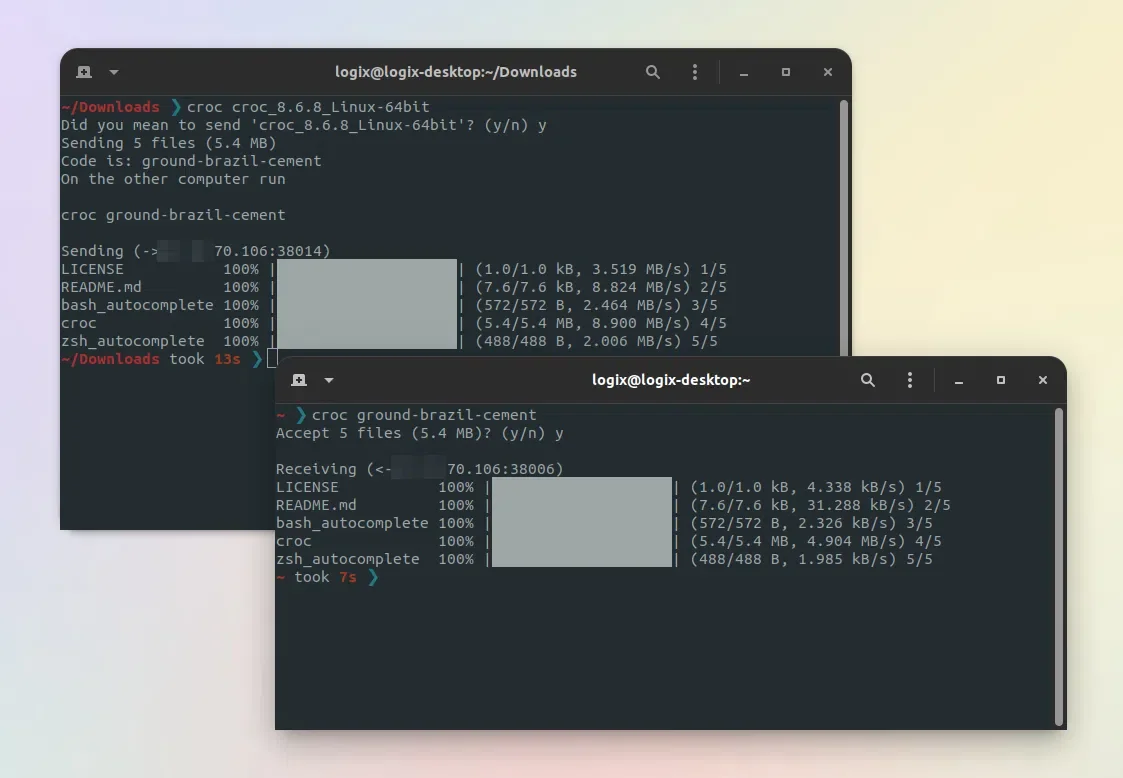Screen dimensions: 1123x778
Task: Click 'took 13s' prompt in Downloads terminal
Action: [x=205, y=359]
